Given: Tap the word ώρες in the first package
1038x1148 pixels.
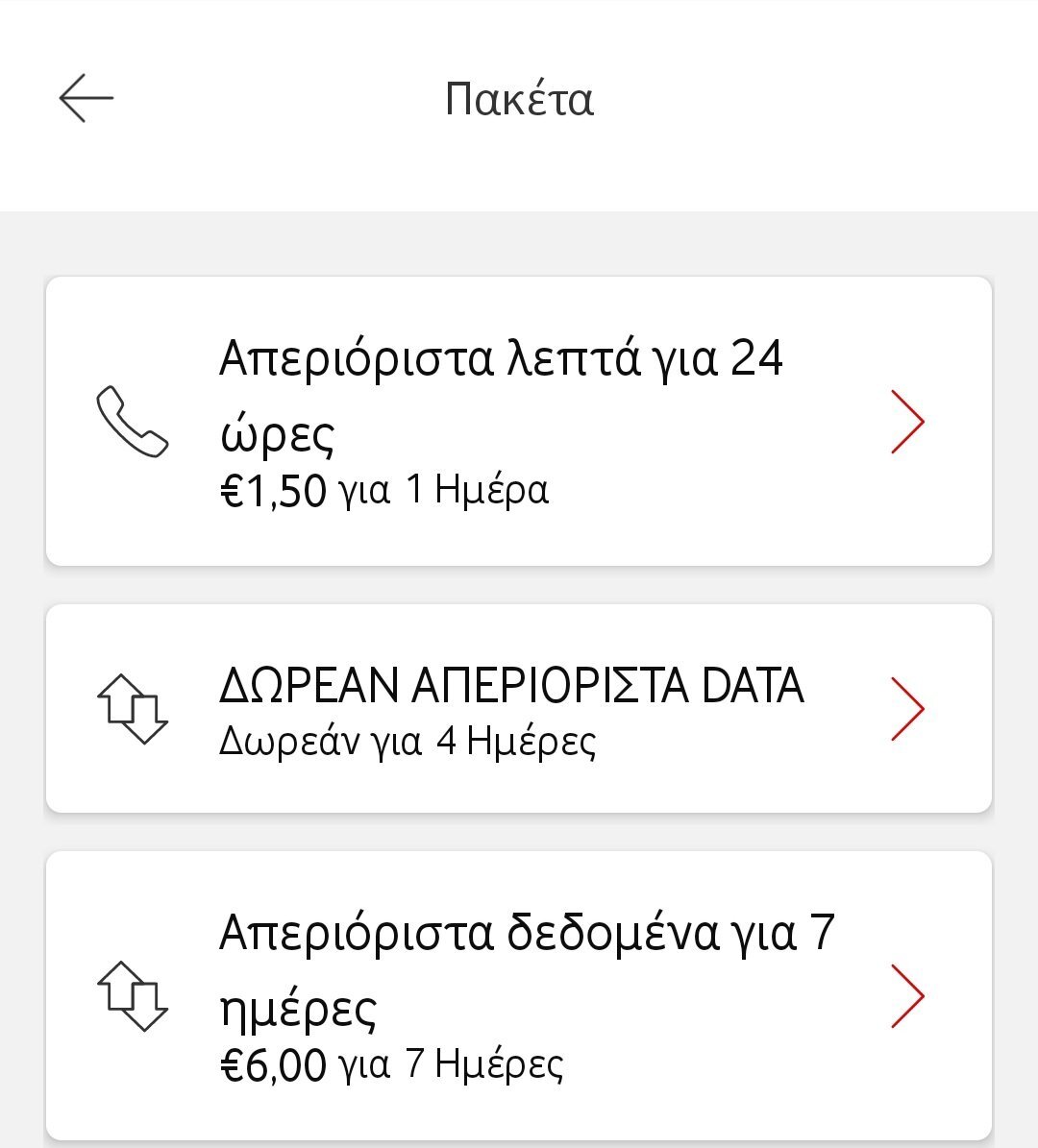Looking at the screenshot, I should [277, 435].
